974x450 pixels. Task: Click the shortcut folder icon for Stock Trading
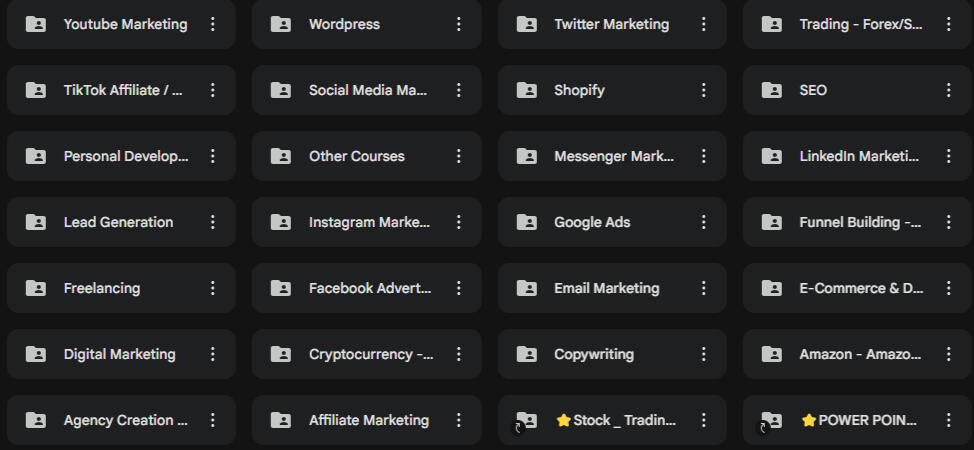click(527, 421)
